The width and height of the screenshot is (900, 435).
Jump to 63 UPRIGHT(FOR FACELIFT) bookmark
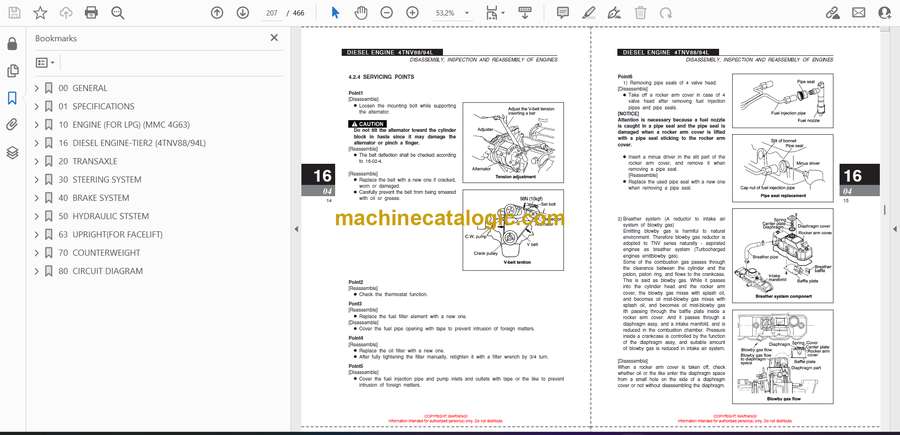coord(110,235)
